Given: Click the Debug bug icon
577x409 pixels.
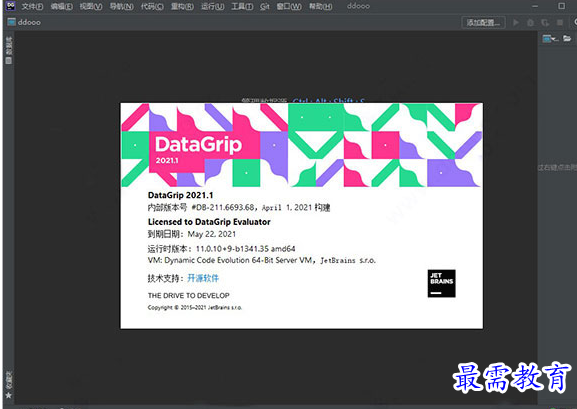Looking at the screenshot, I should coord(530,22).
